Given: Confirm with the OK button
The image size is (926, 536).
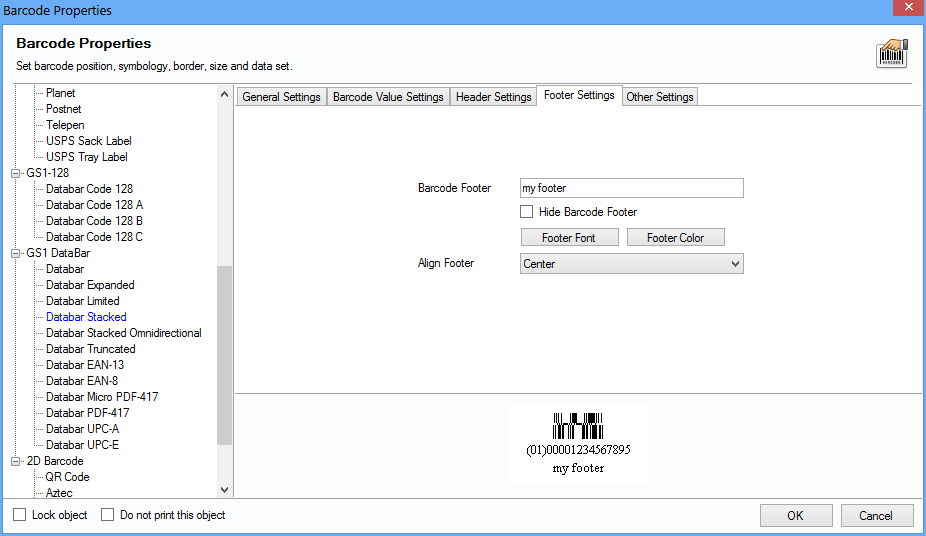Looking at the screenshot, I should click(795, 515).
